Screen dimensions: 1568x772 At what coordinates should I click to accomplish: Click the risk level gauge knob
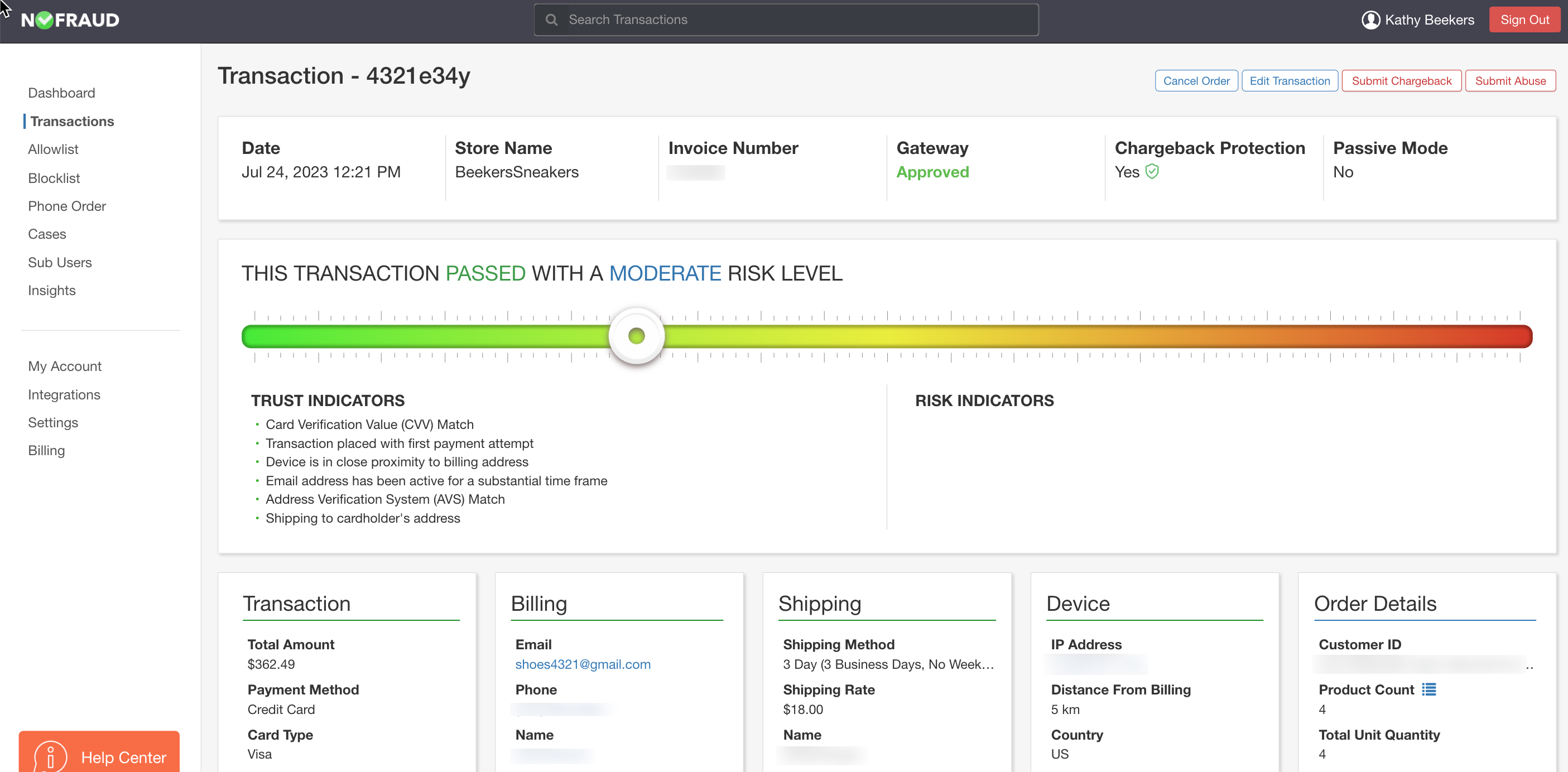[637, 335]
